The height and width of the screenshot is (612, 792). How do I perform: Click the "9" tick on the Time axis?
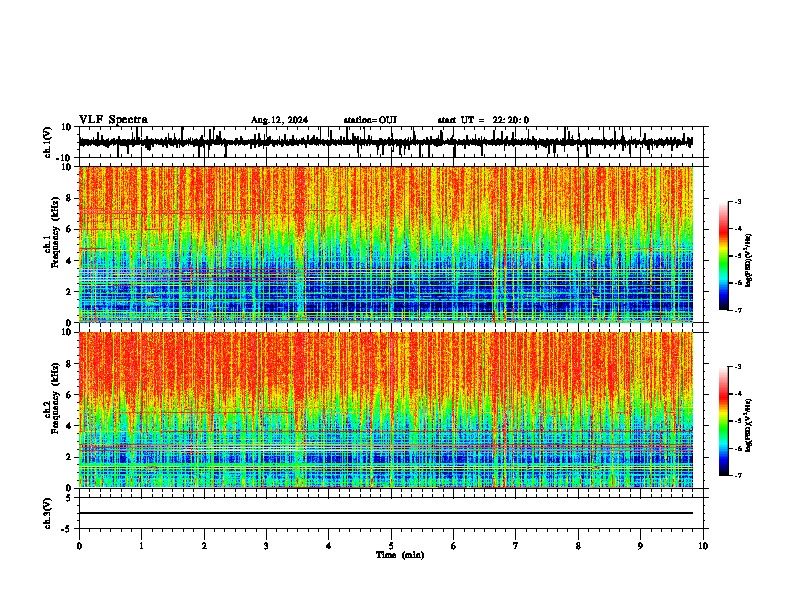click(x=640, y=545)
